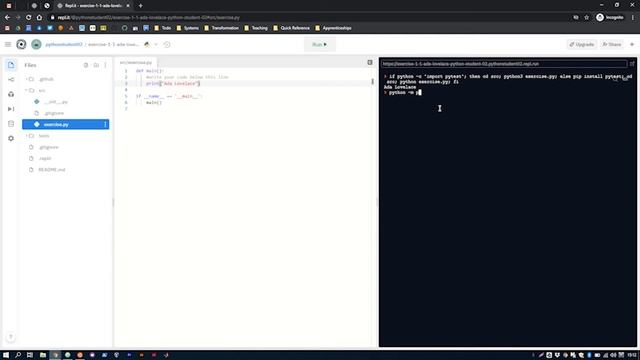Image resolution: width=640 pixels, height=360 pixels.
Task: Add a new file in Files panel
Action: 86,65
